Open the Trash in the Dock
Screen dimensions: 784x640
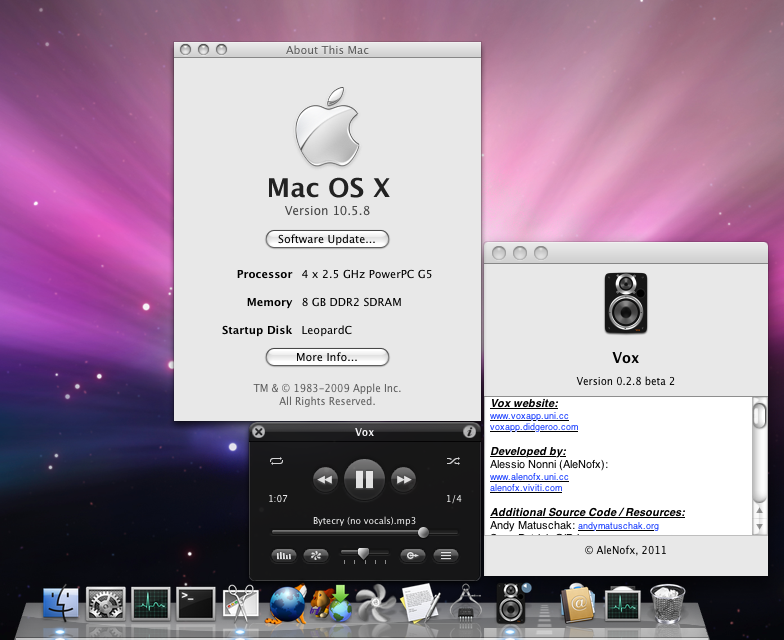[x=667, y=603]
